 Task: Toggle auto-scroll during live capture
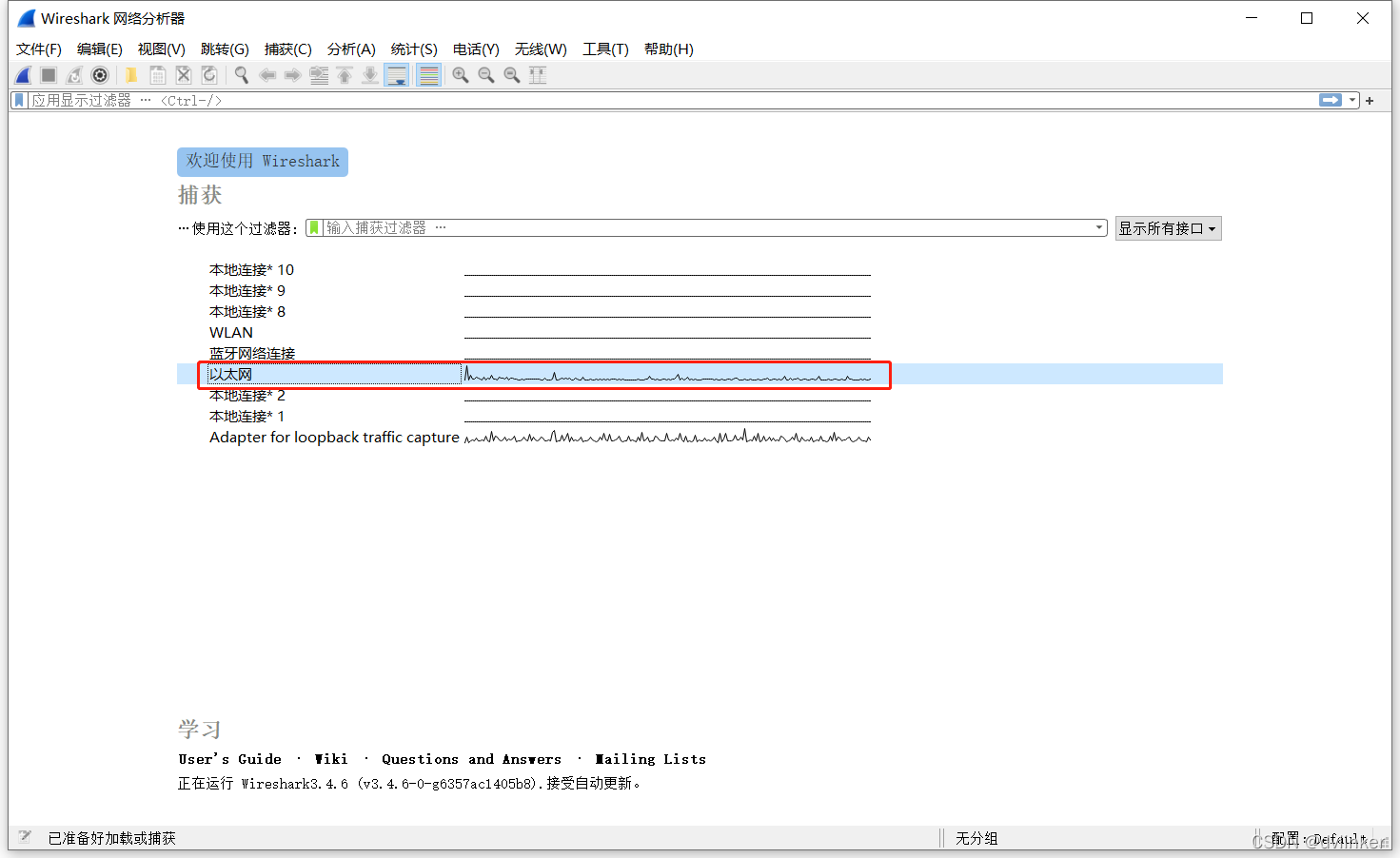pos(397,75)
